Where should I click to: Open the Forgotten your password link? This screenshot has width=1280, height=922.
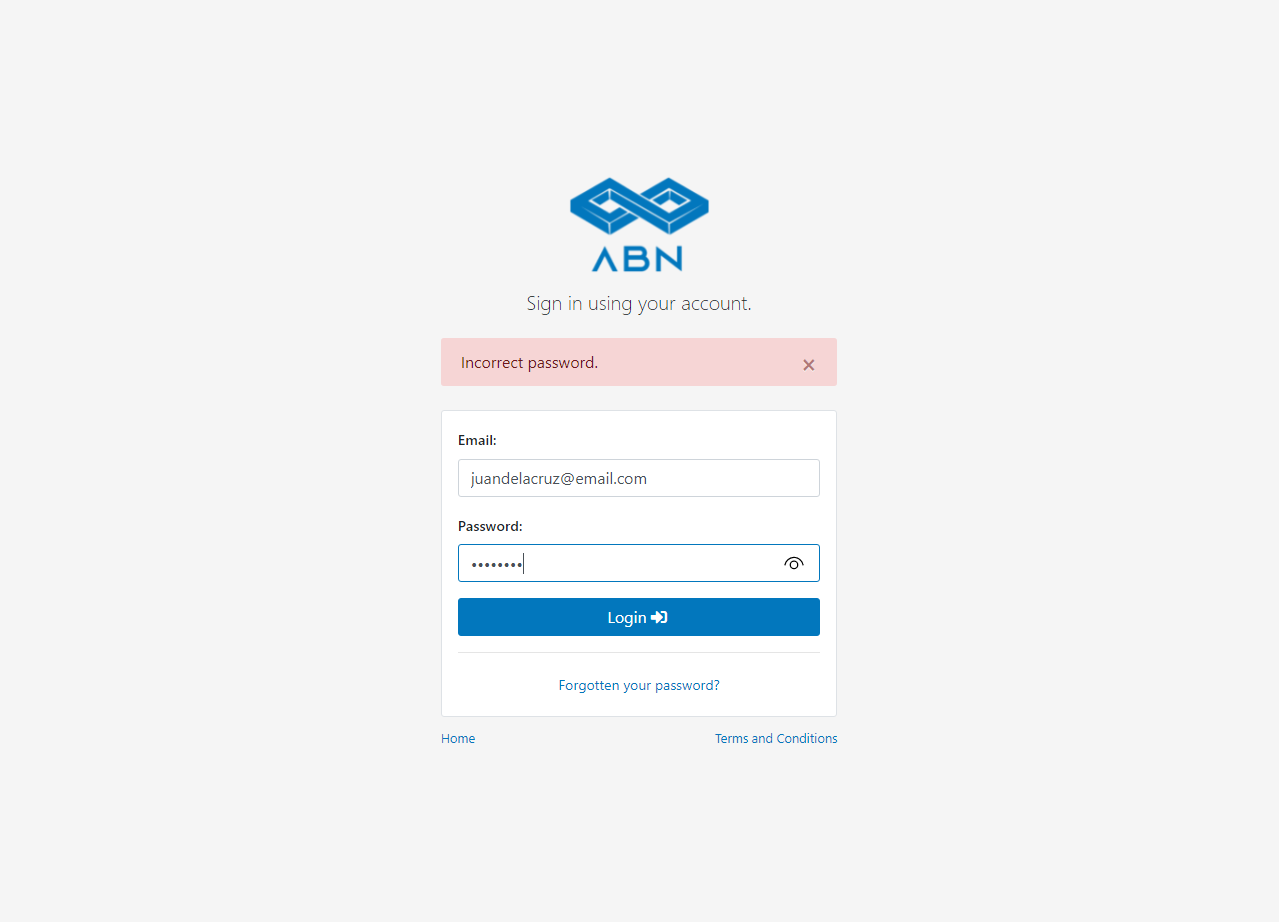tap(639, 686)
